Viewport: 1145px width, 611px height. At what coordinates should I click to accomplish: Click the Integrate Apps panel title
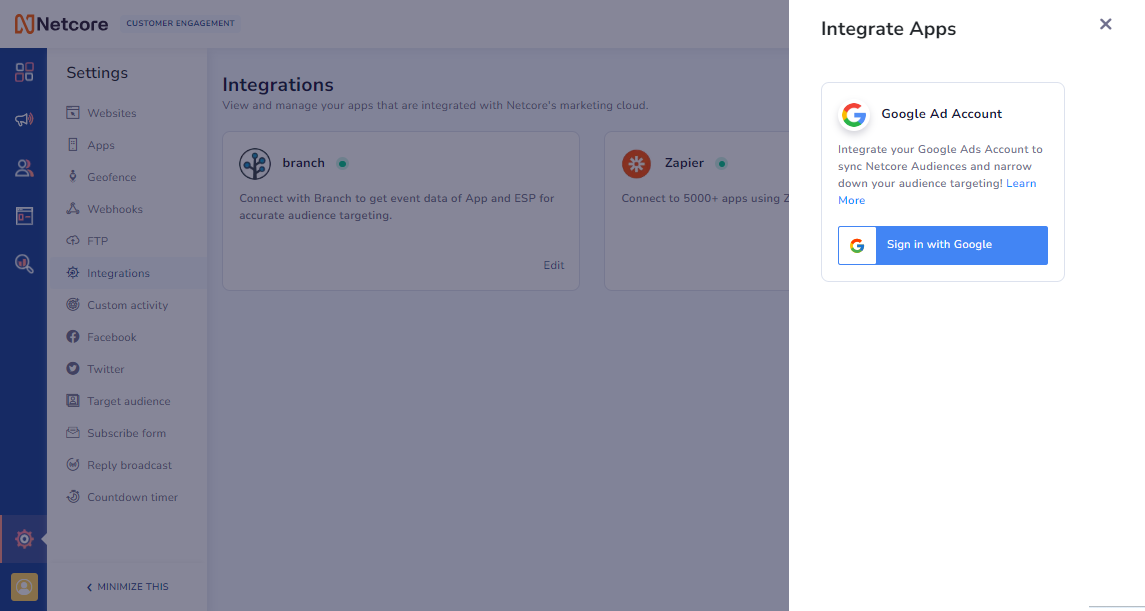coord(888,29)
